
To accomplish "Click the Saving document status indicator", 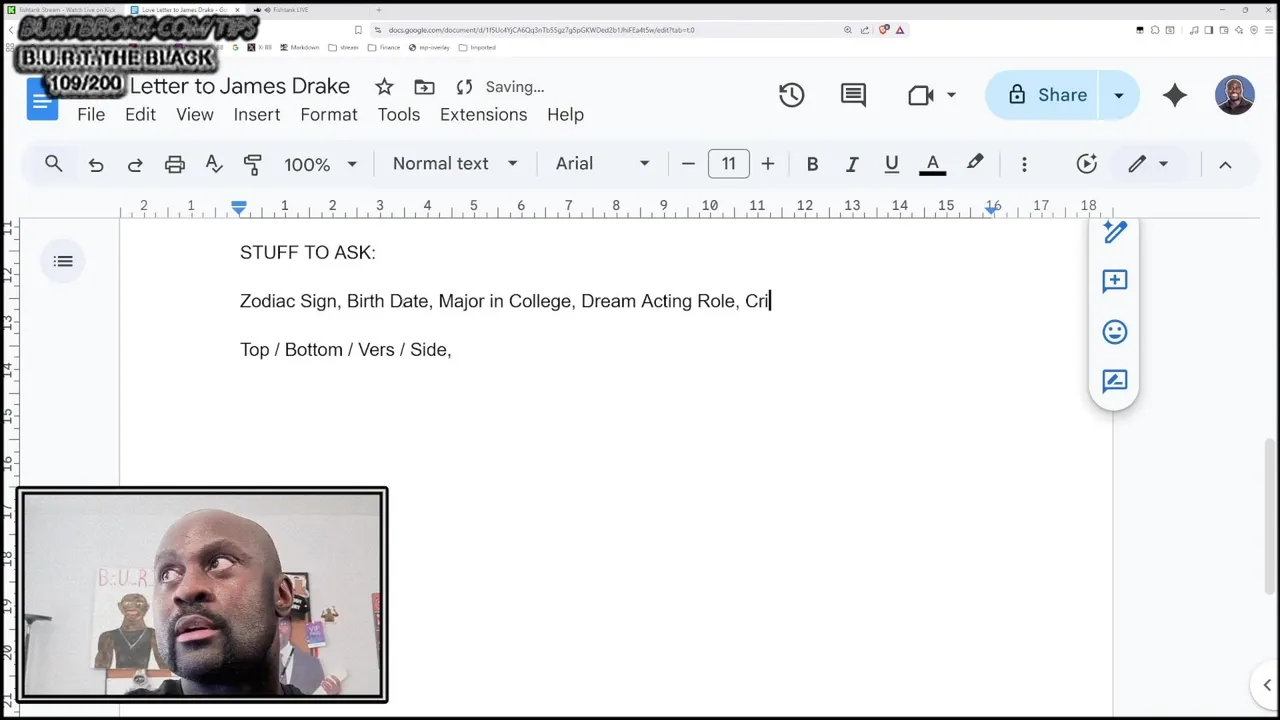I will point(499,87).
